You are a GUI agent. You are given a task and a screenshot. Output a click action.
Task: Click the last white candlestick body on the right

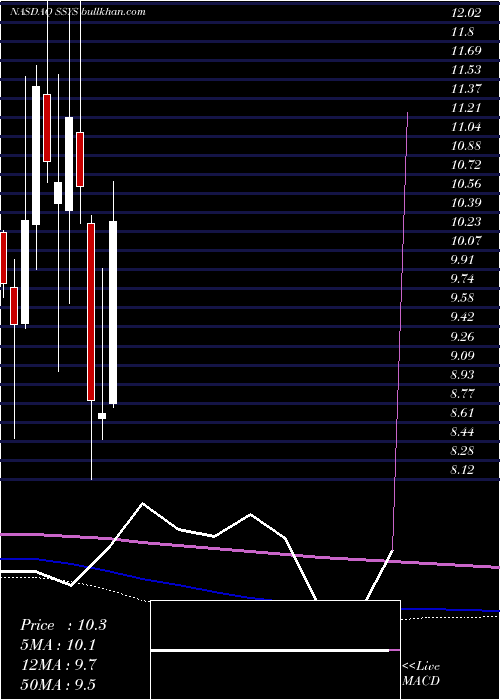113,312
